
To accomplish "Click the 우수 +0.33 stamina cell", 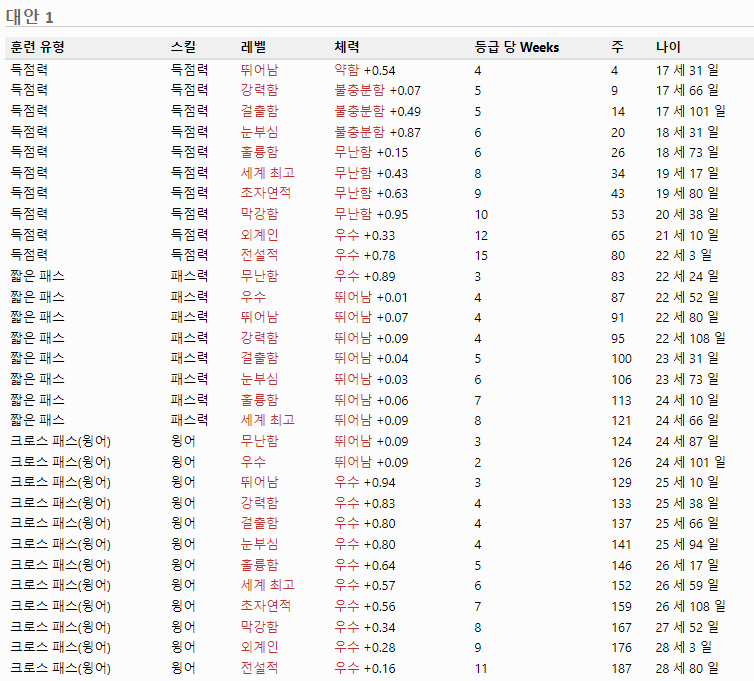I will (x=365, y=235).
